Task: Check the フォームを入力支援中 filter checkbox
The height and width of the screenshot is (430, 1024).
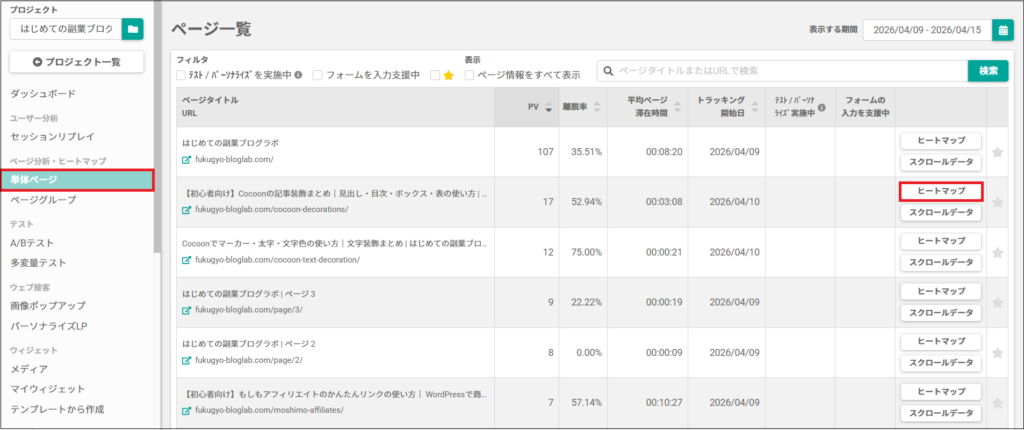Action: 317,75
